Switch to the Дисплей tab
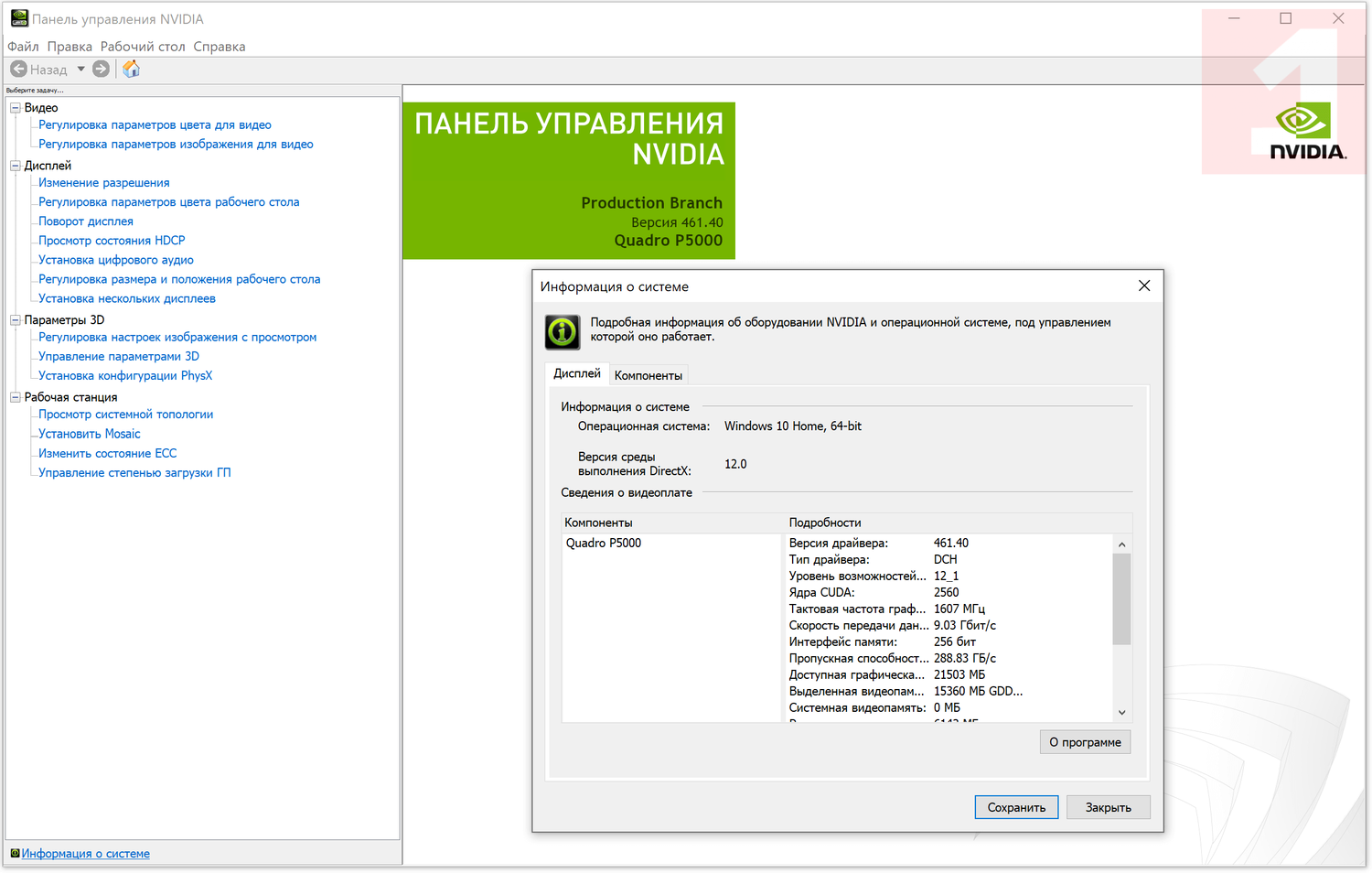This screenshot has height=873, width=1372. pyautogui.click(x=577, y=373)
